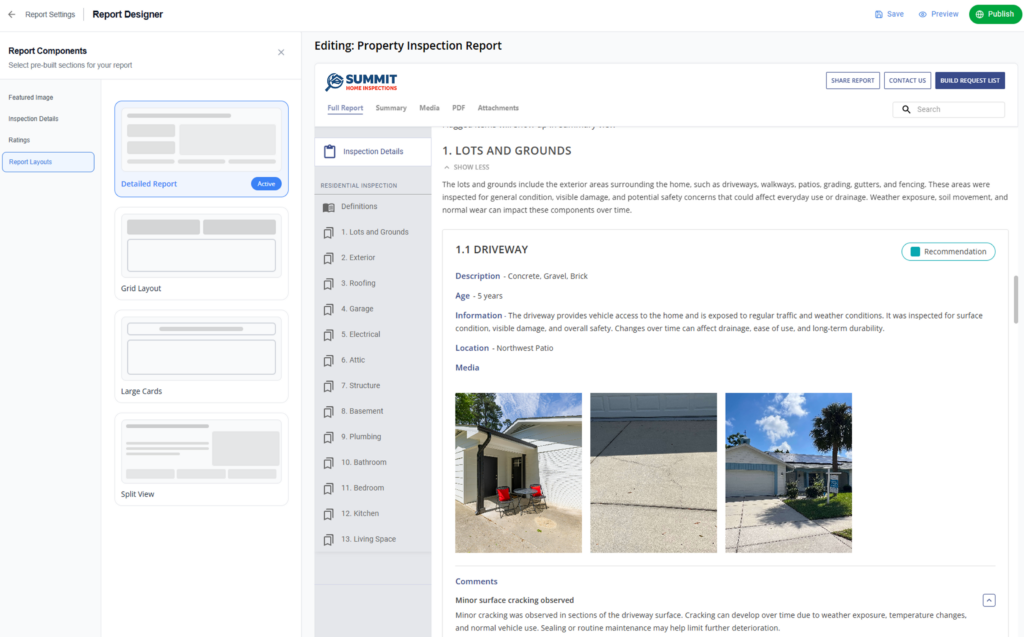Click the copy icon beside 9. Plumbing
Viewport: 1024px width, 637px height.
pos(328,437)
